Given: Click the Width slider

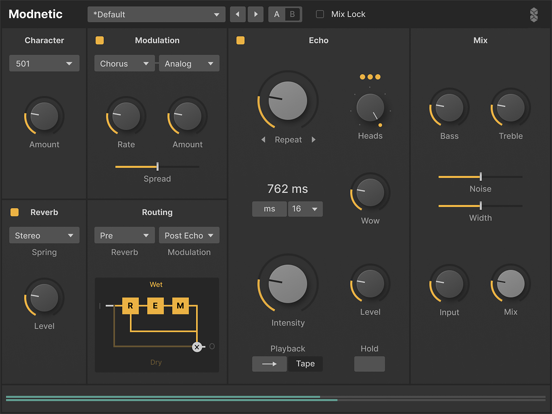Looking at the screenshot, I should (480, 206).
